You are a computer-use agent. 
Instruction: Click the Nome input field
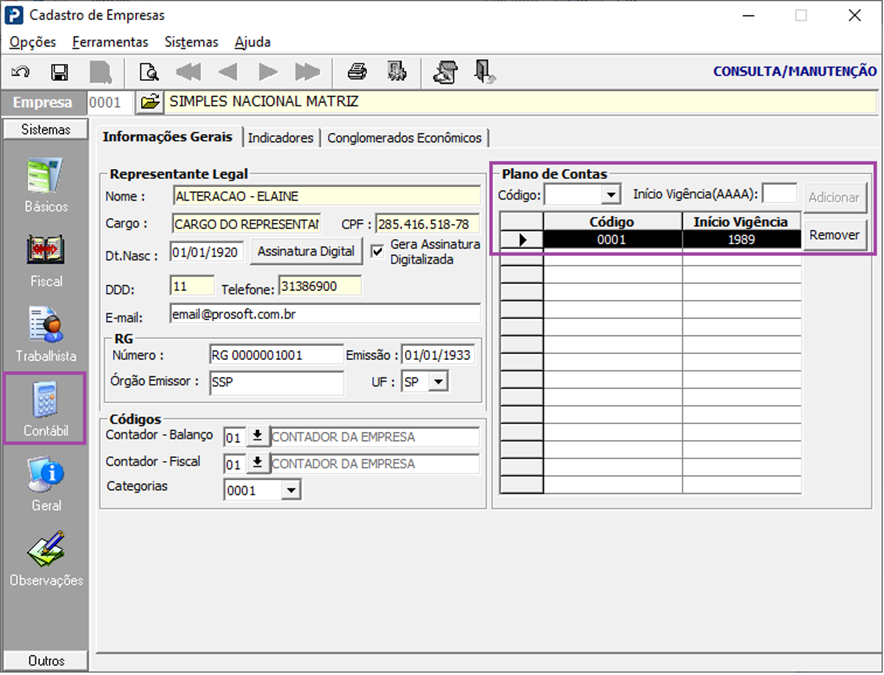click(x=326, y=196)
